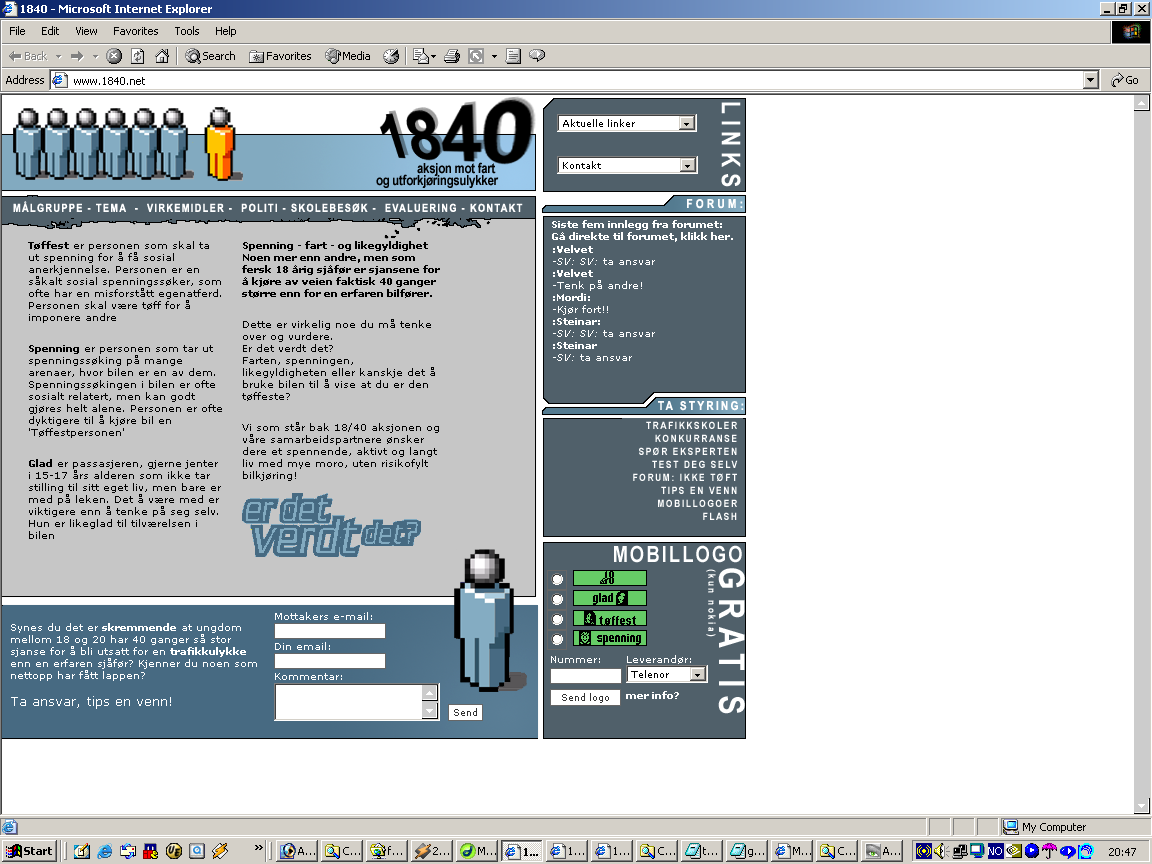Open the Media pane in the toolbar

[347, 56]
